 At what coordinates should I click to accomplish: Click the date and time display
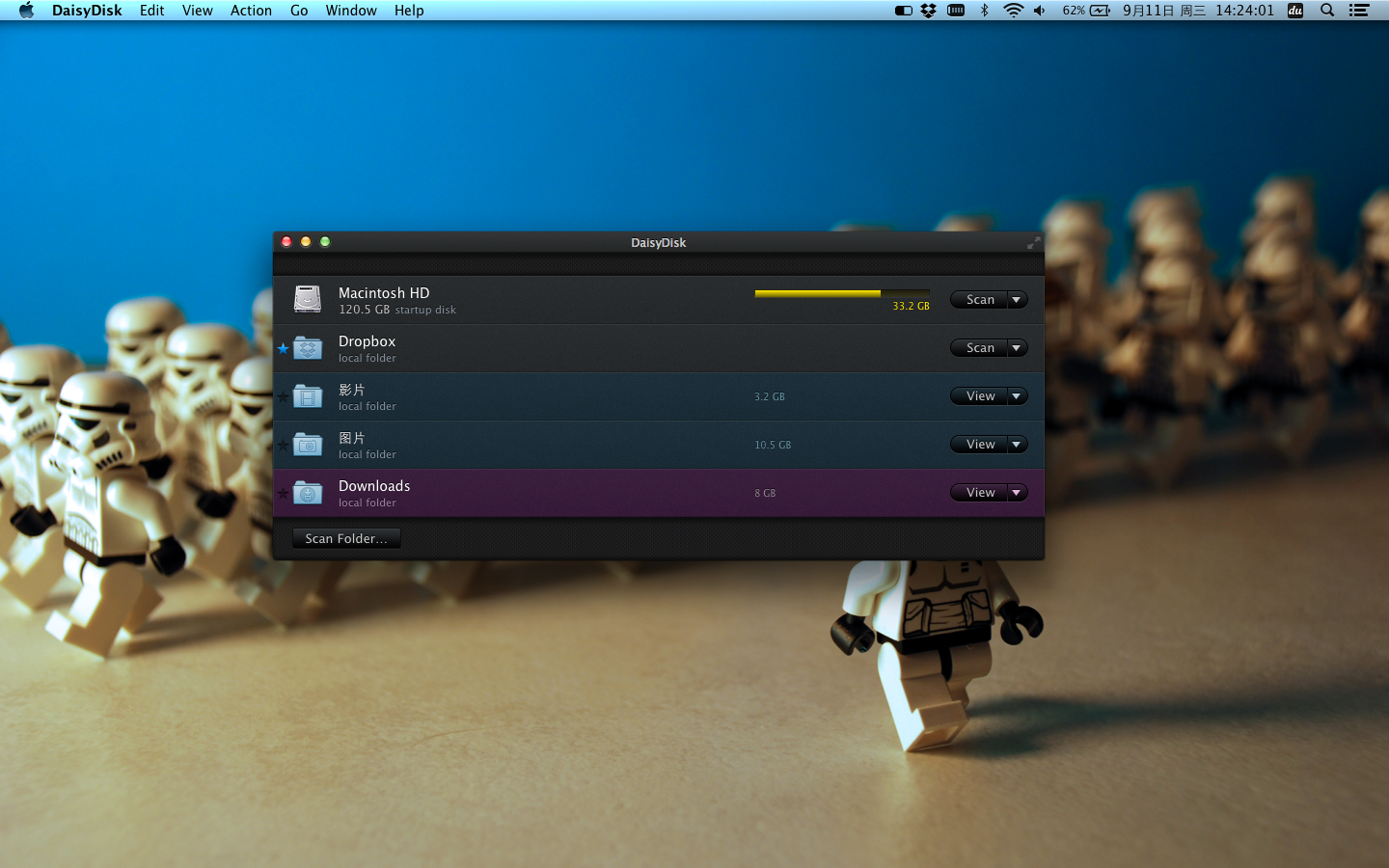pos(1198,11)
